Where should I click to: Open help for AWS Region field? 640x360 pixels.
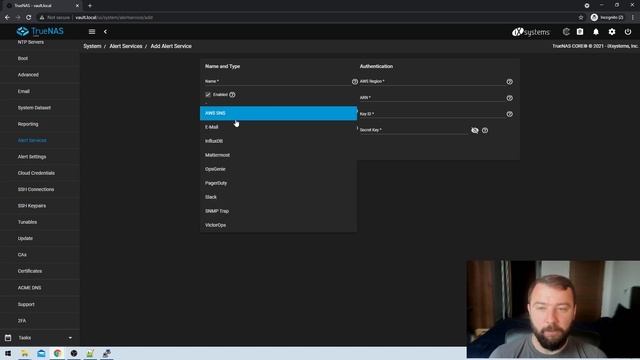point(509,82)
